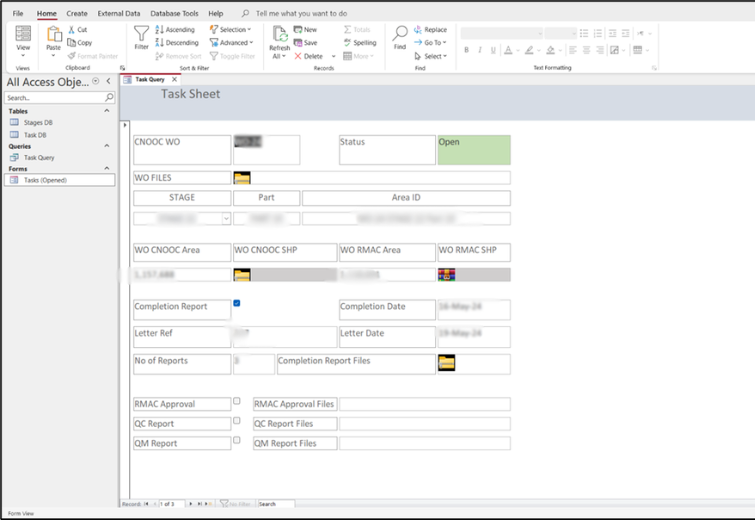Tick the RMAC Approval checkbox
The image size is (755, 520).
point(237,402)
